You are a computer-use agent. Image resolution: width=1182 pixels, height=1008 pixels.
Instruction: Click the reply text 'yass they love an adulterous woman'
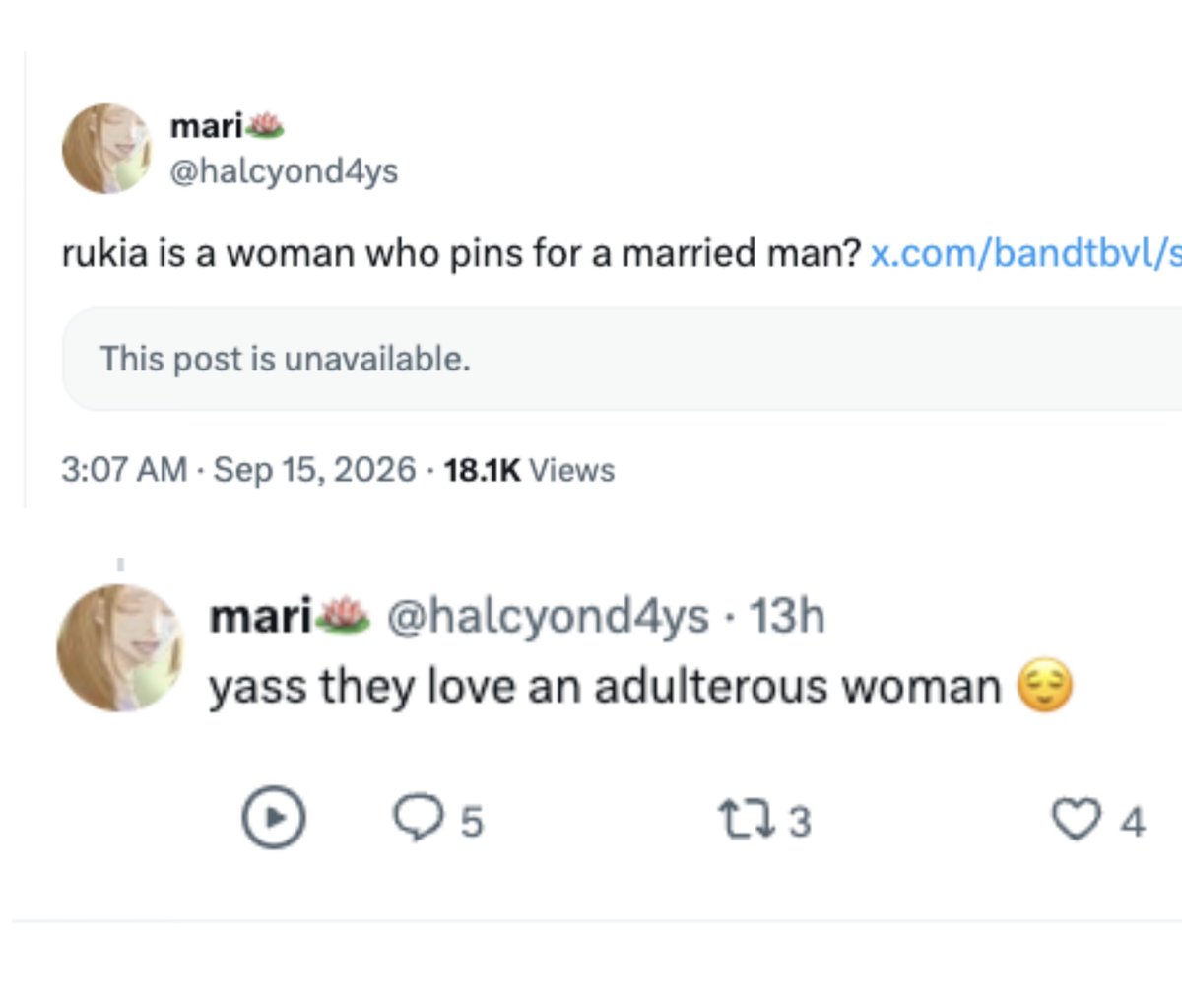pos(605,687)
